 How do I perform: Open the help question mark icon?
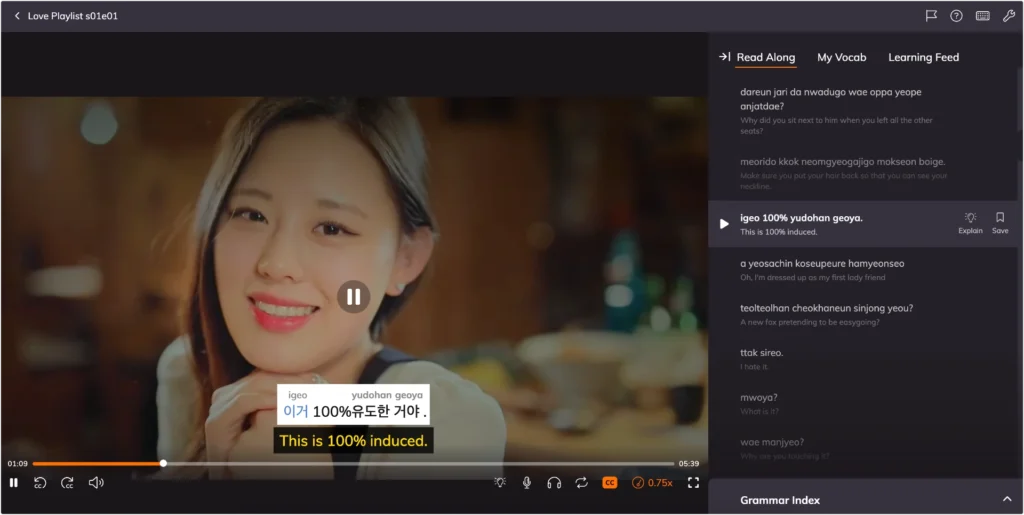[956, 16]
